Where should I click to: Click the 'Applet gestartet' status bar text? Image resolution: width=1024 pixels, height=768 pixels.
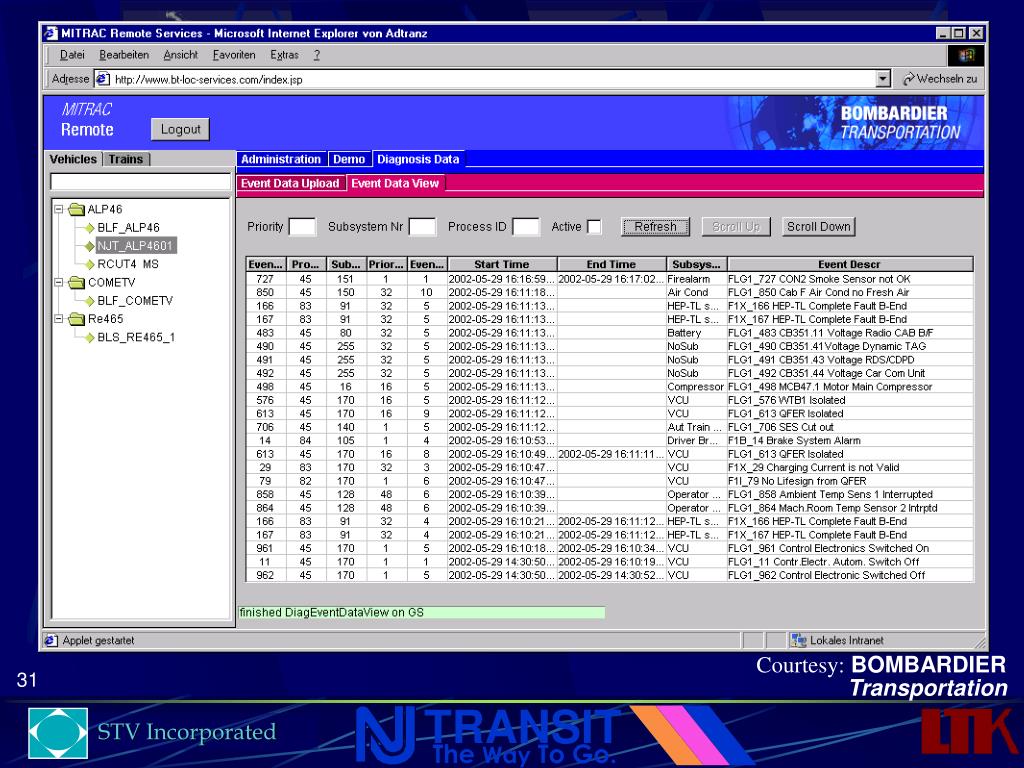99,641
